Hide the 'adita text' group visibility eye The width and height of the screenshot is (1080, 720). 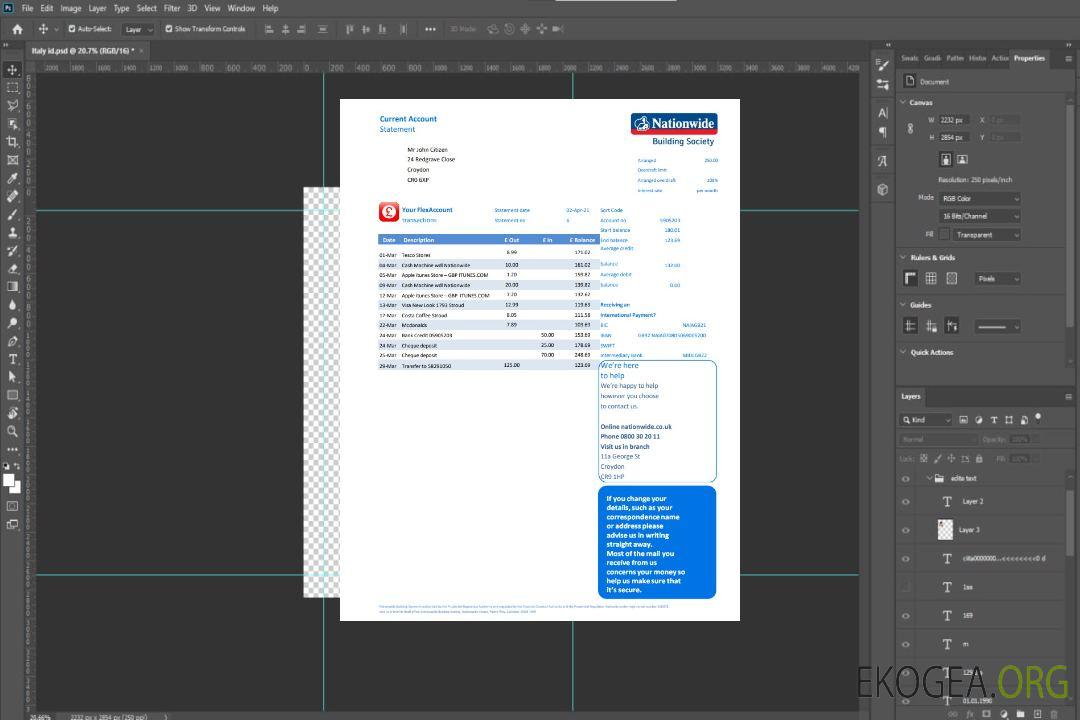pyautogui.click(x=906, y=479)
